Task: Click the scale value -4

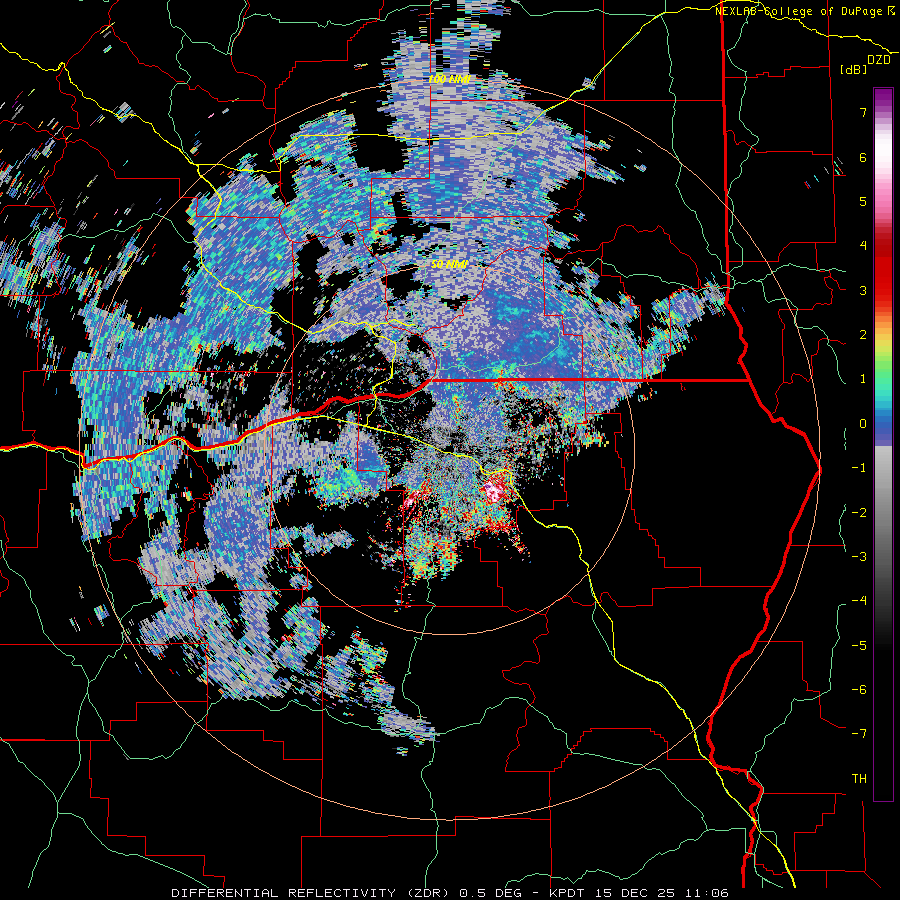Action: pos(859,601)
